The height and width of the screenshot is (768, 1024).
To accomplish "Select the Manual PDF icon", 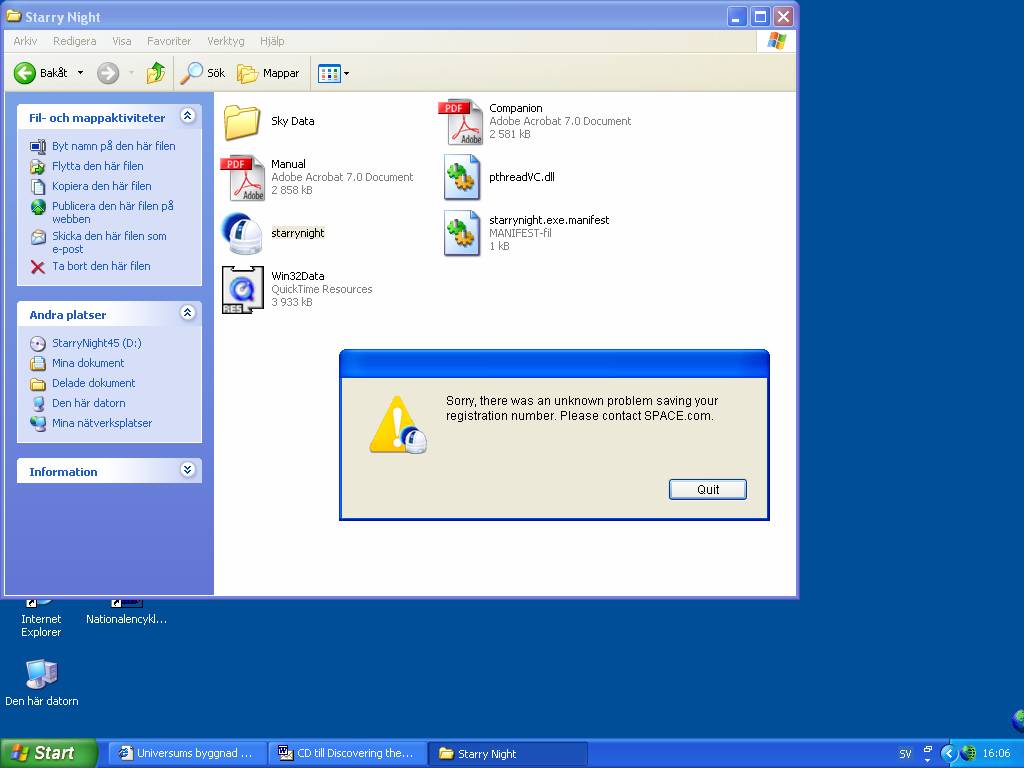I will (242, 178).
